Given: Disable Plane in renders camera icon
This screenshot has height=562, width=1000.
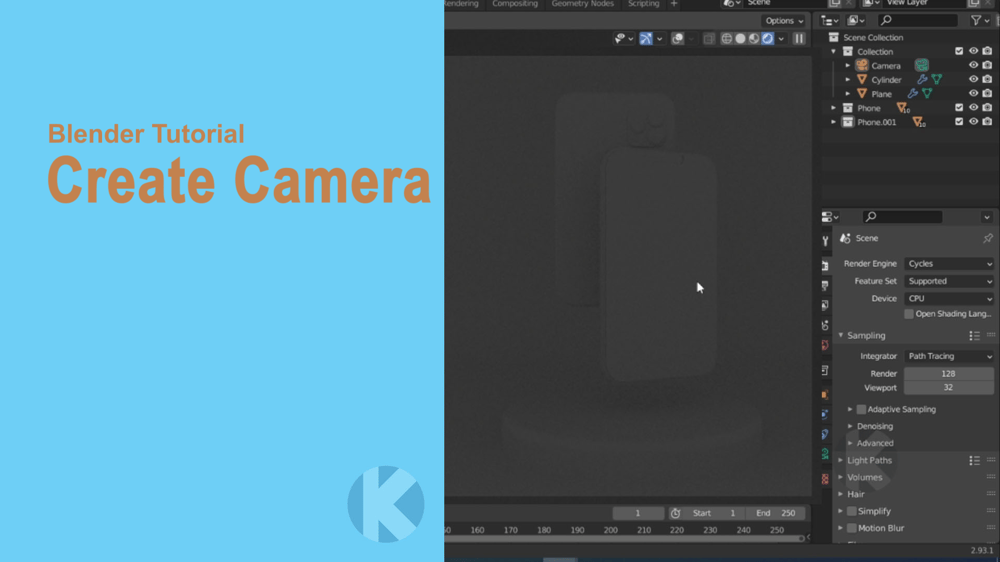Looking at the screenshot, I should (987, 94).
